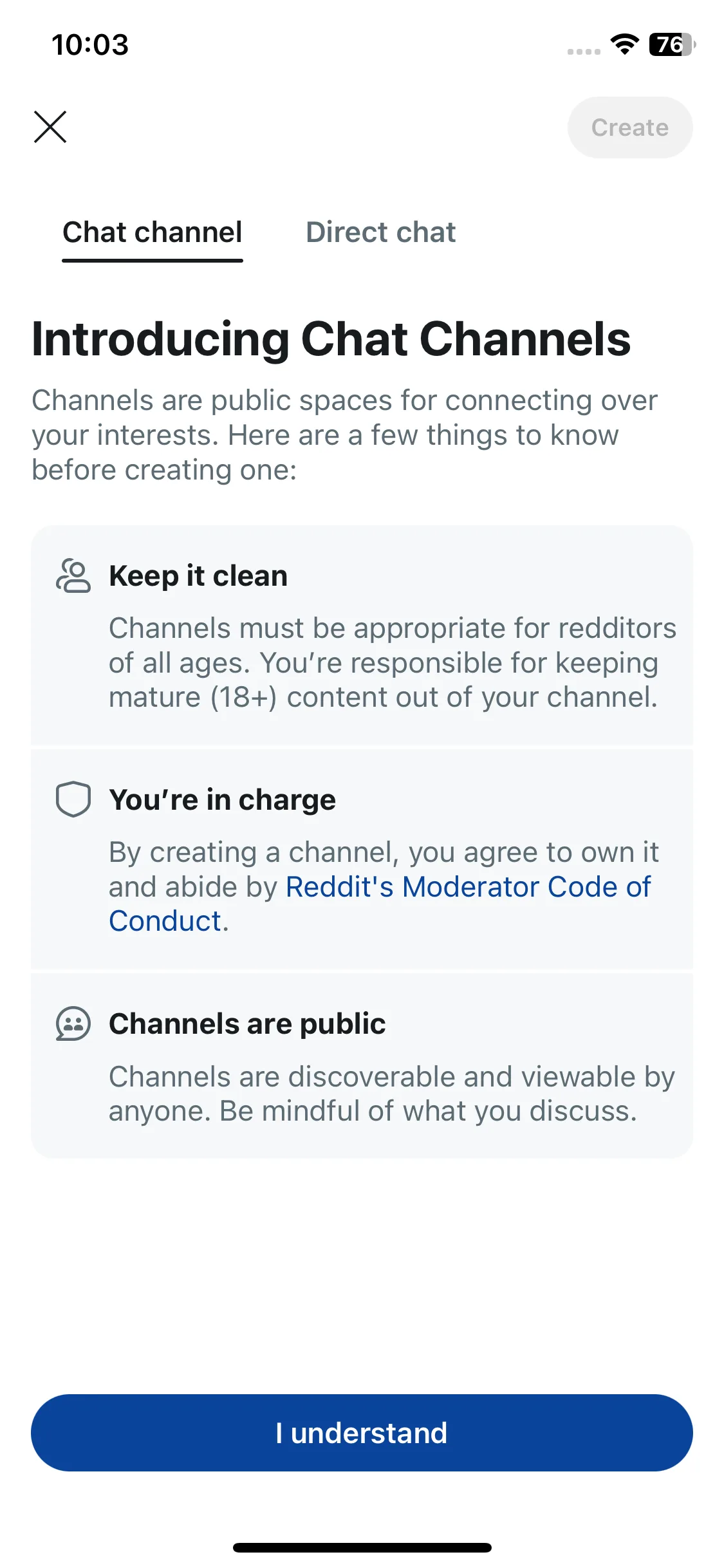Tap the You're in charge heading

[x=222, y=799]
